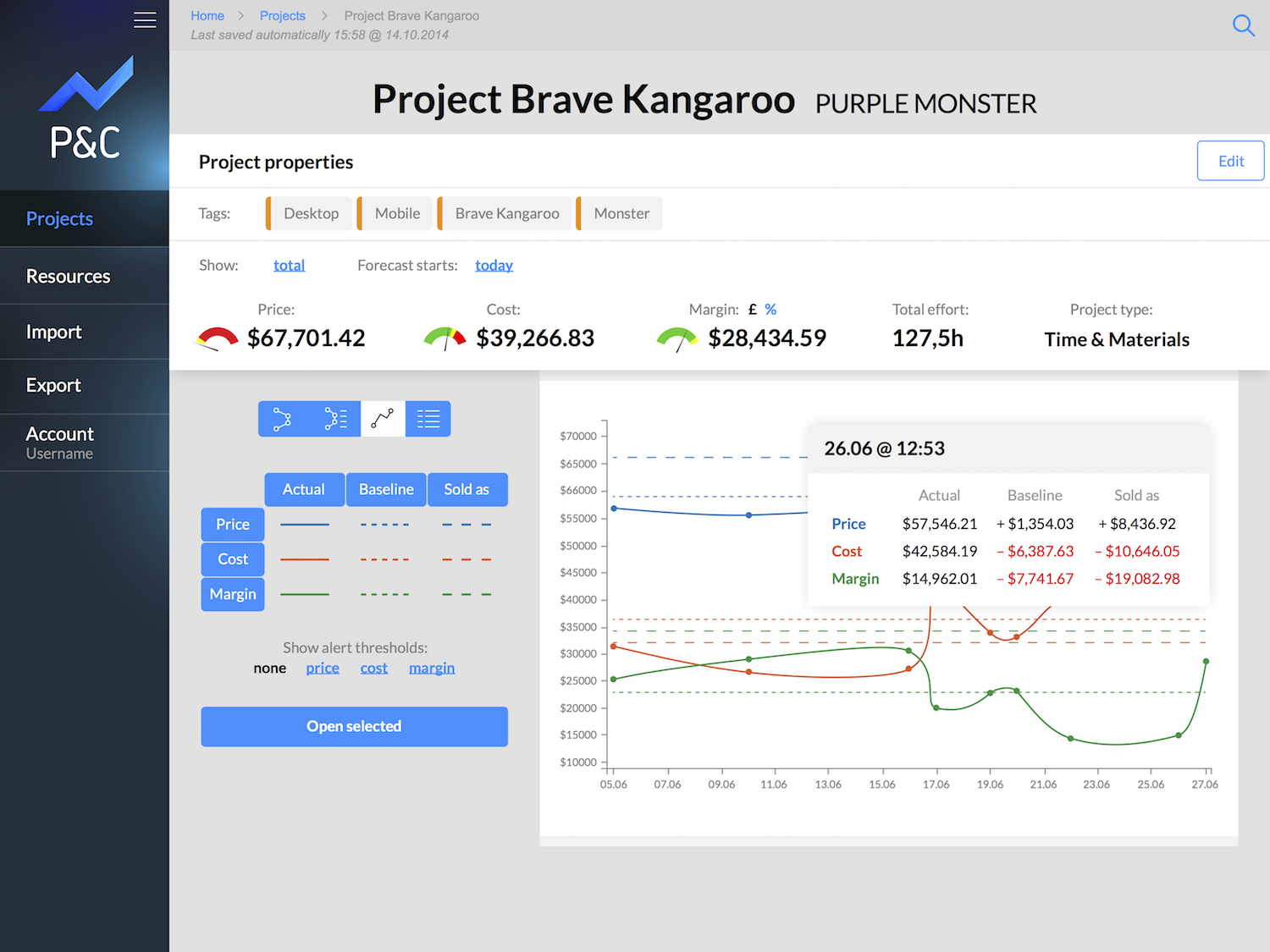Toggle the Sold as column button
This screenshot has width=1270, height=952.
pyautogui.click(x=467, y=490)
